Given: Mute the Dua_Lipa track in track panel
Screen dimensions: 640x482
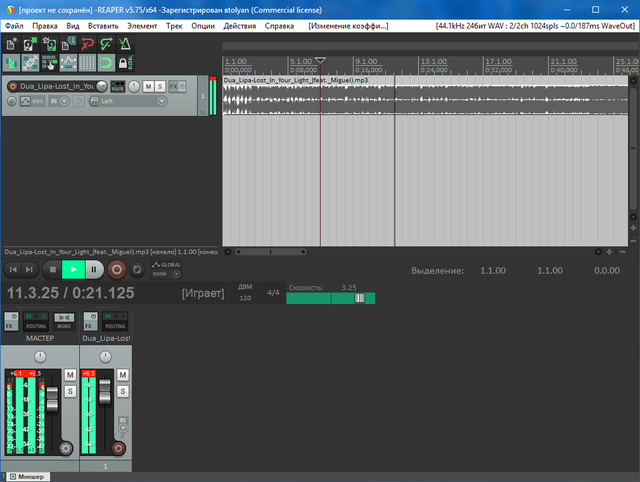Looking at the screenshot, I should (147, 87).
